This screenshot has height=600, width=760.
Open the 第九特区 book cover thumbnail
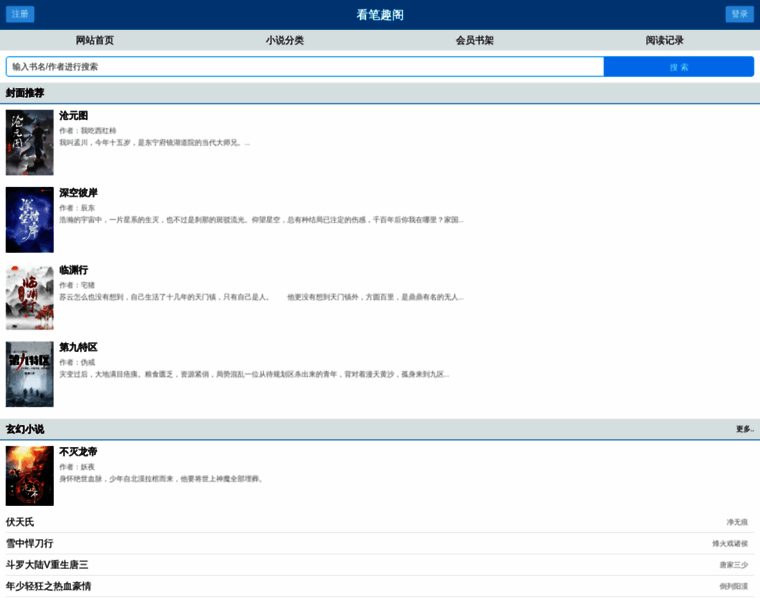[x=30, y=374]
